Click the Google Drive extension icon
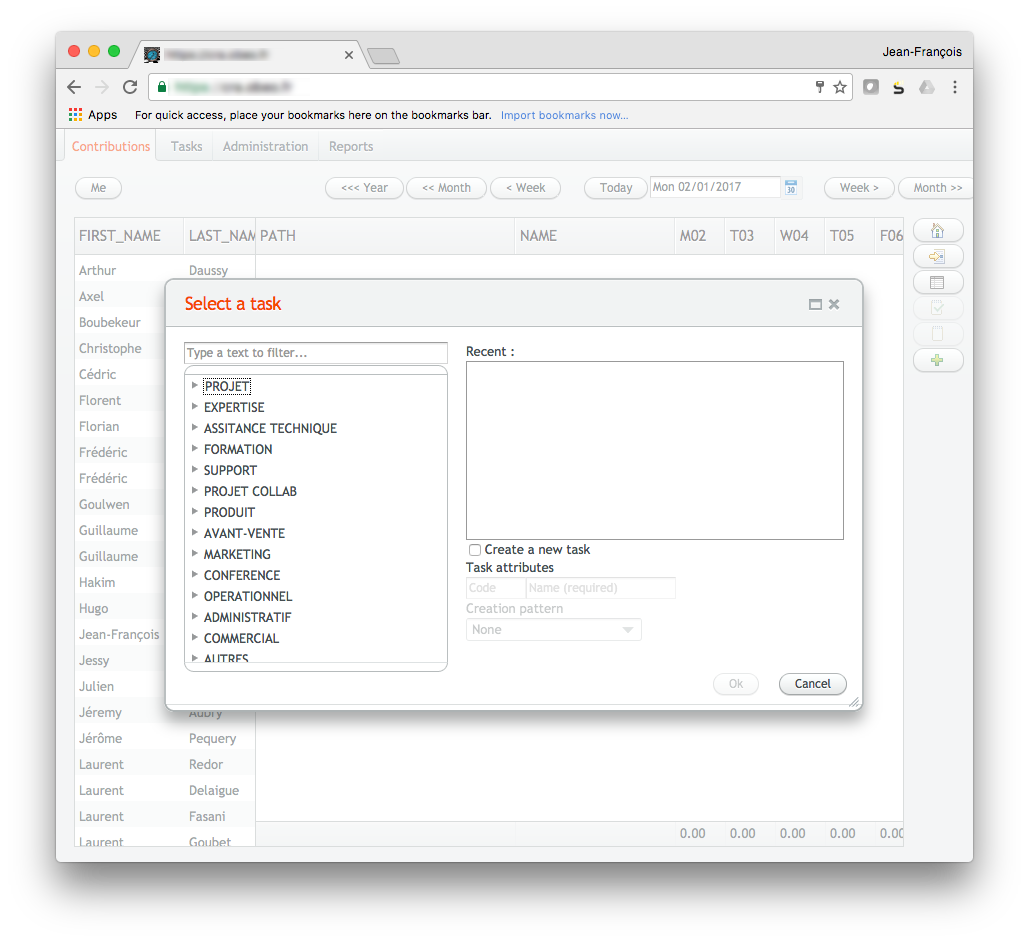Screen dimensions: 1029x942 [927, 87]
